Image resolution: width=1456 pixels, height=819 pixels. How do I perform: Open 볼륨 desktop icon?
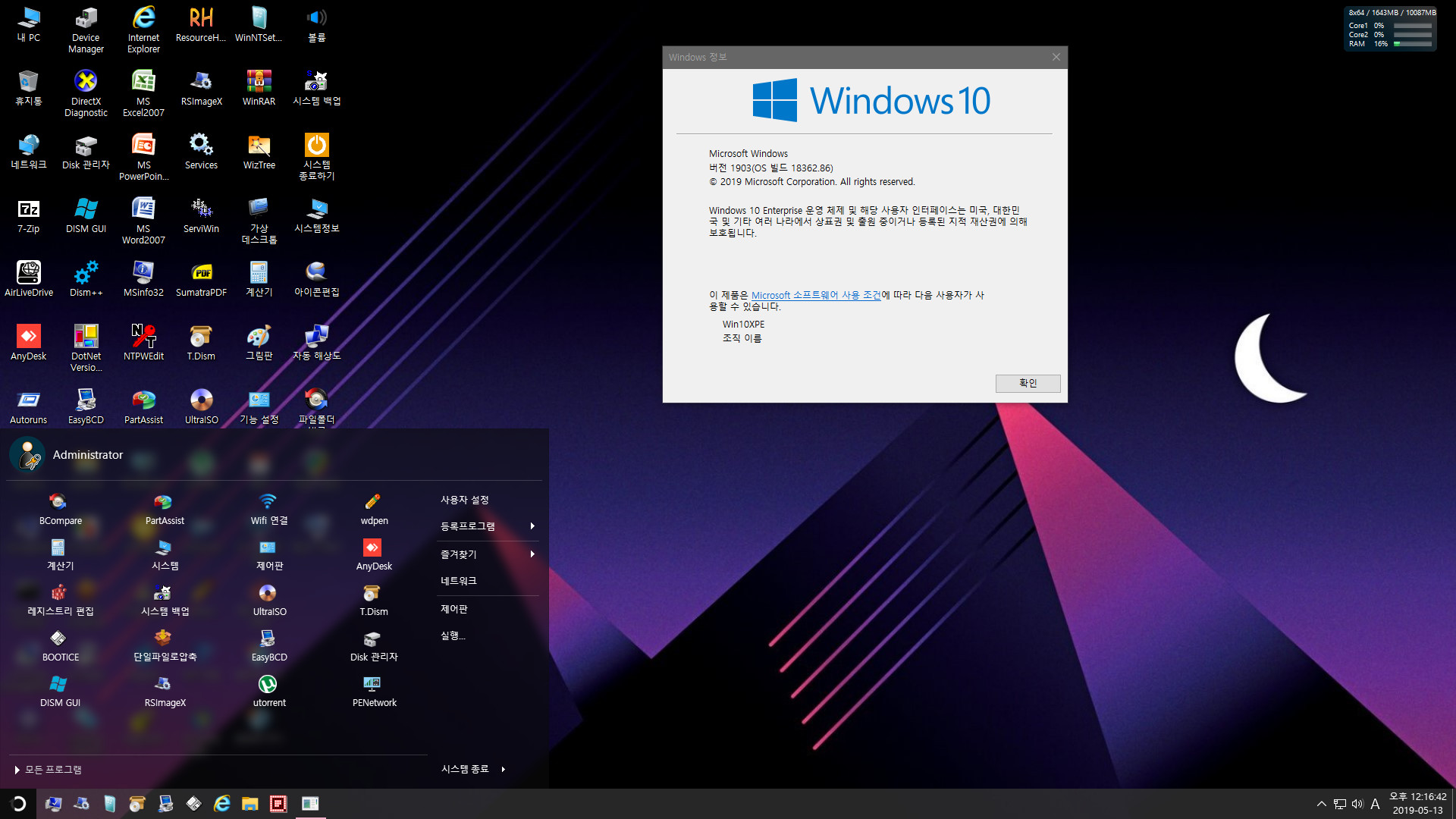(316, 24)
